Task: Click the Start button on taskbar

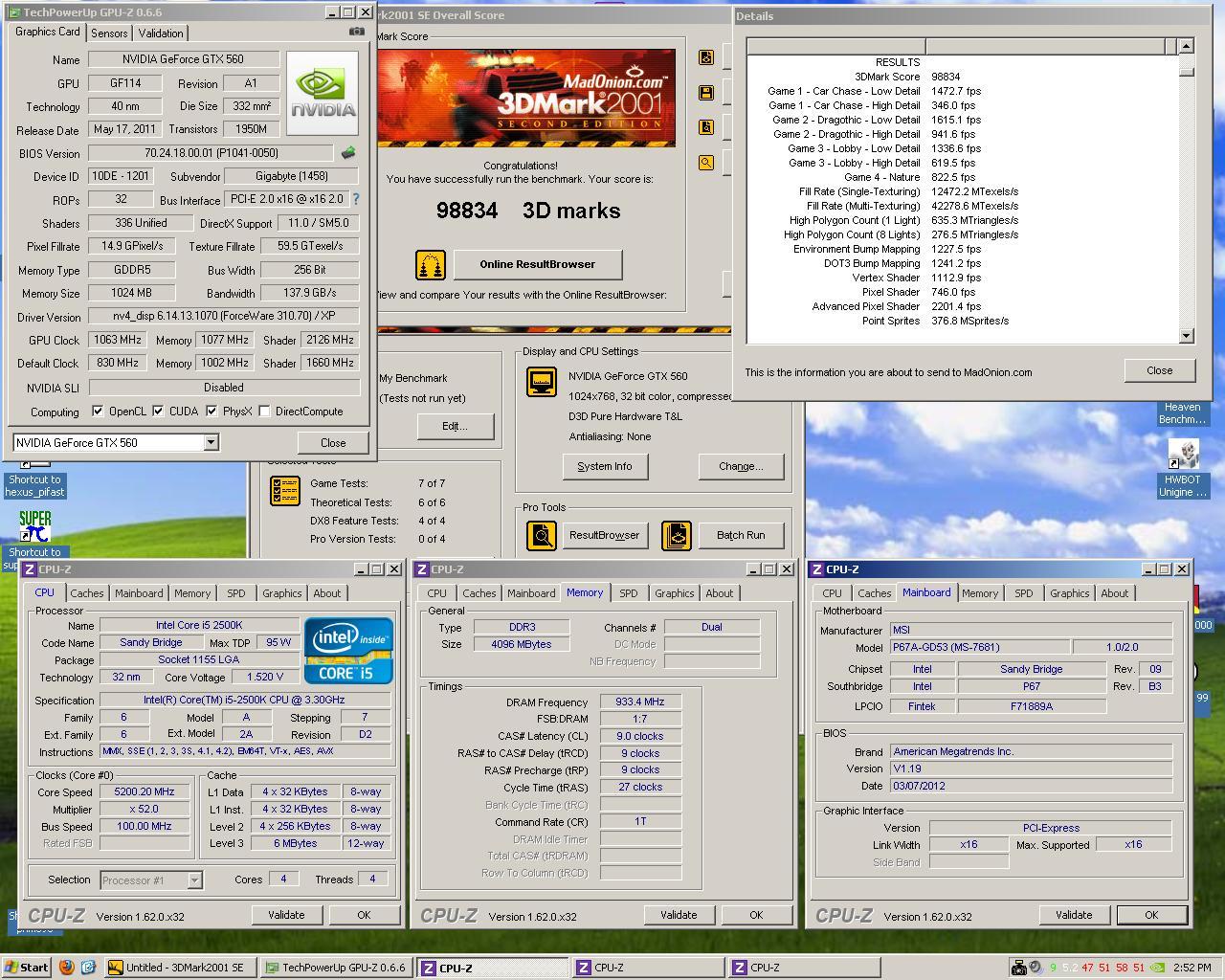Action: pyautogui.click(x=27, y=967)
